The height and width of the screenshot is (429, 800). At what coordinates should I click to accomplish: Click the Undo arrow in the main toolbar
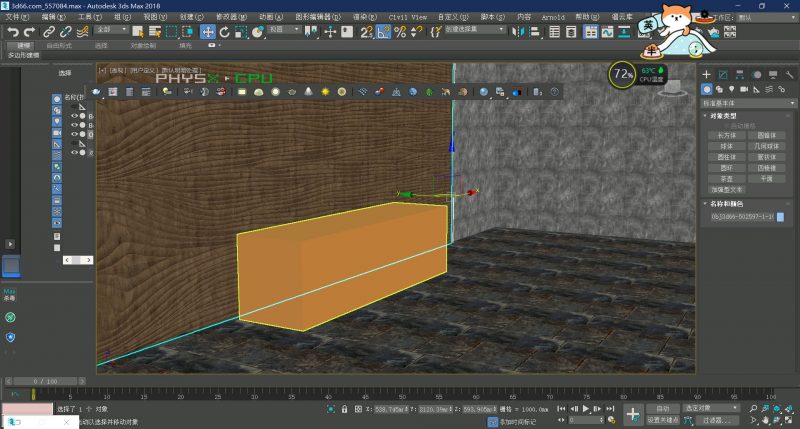(13, 32)
